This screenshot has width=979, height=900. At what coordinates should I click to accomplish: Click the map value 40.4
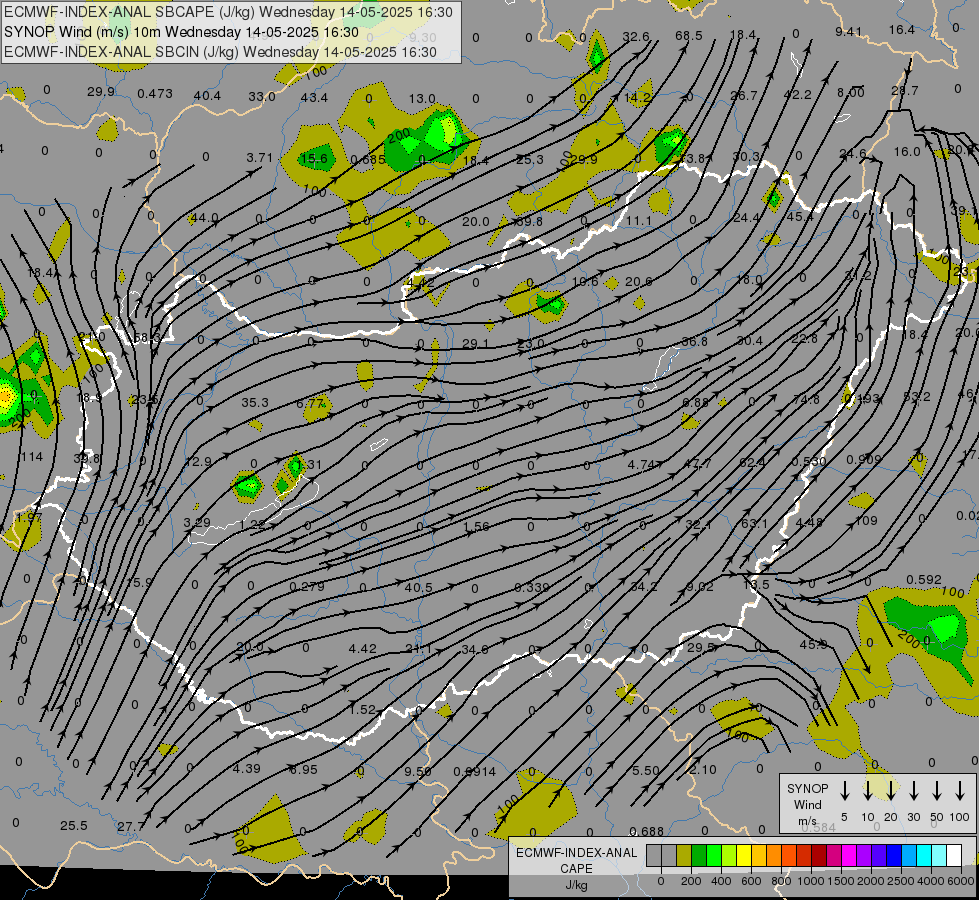tap(207, 96)
